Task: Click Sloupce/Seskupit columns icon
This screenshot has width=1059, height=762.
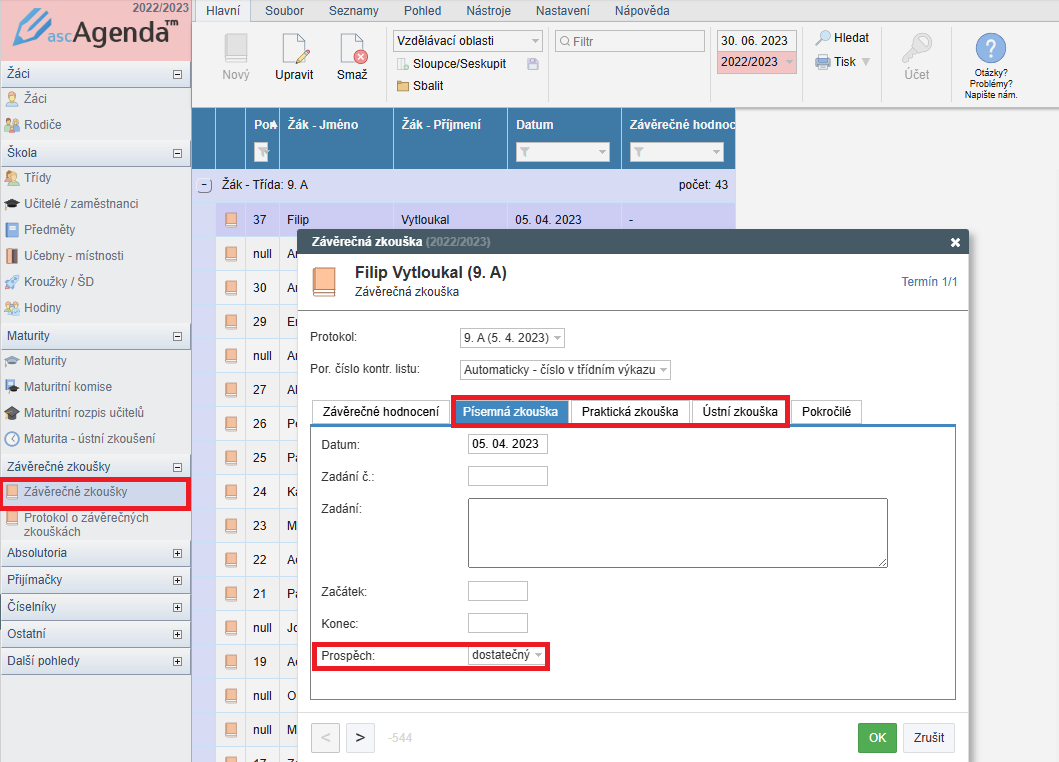Action: (403, 64)
